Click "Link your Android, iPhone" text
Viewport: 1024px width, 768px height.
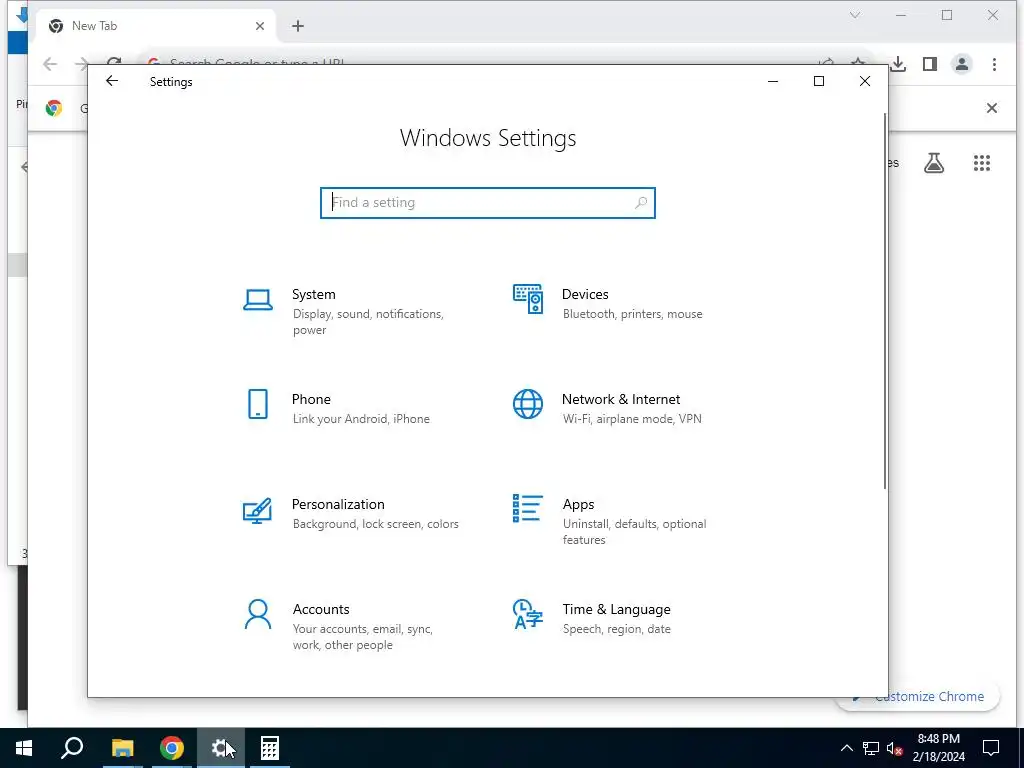pos(360,419)
